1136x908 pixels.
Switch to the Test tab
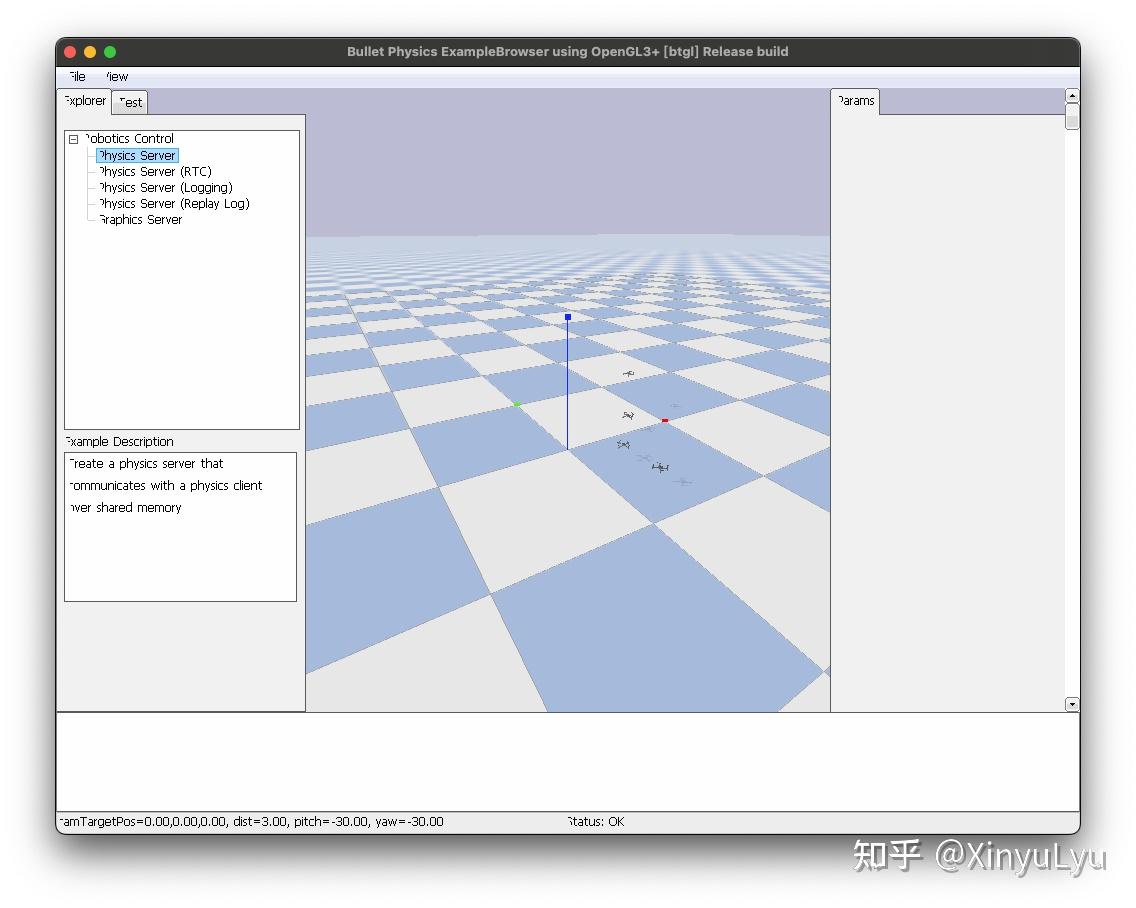click(x=129, y=102)
